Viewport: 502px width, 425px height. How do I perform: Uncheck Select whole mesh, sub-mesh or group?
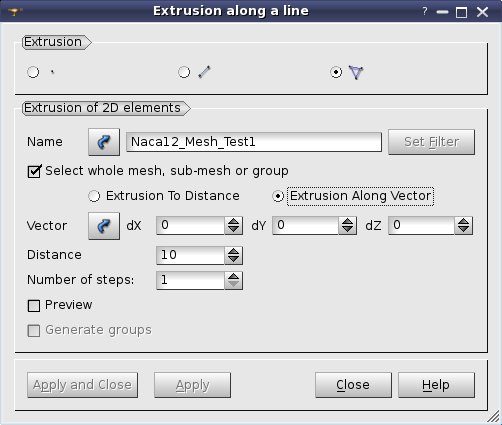point(34,171)
